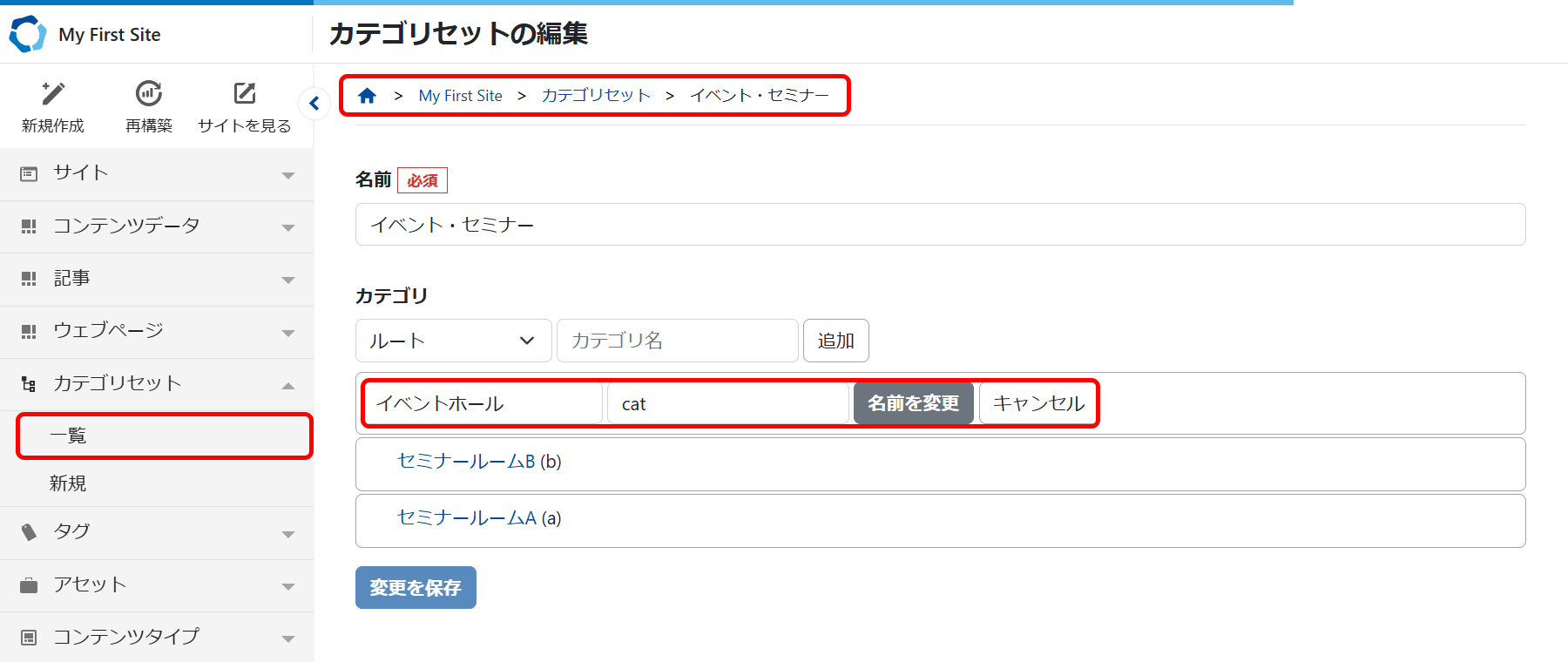Click the 再構築 rebuild icon

pos(149,93)
